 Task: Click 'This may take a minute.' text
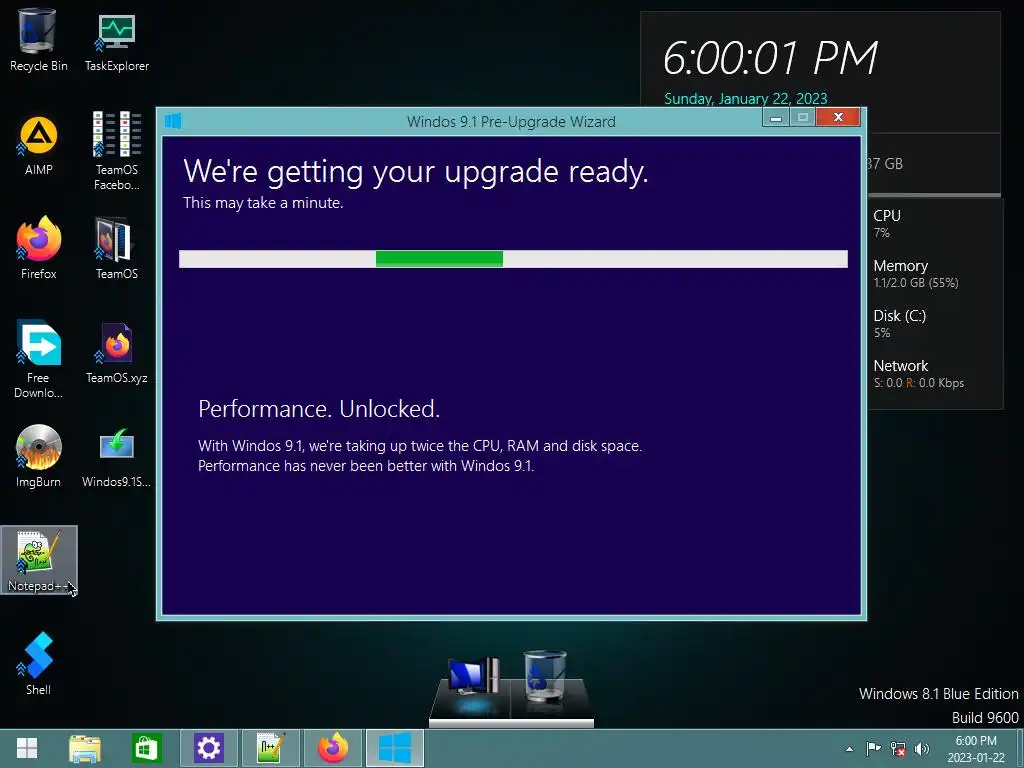click(263, 203)
